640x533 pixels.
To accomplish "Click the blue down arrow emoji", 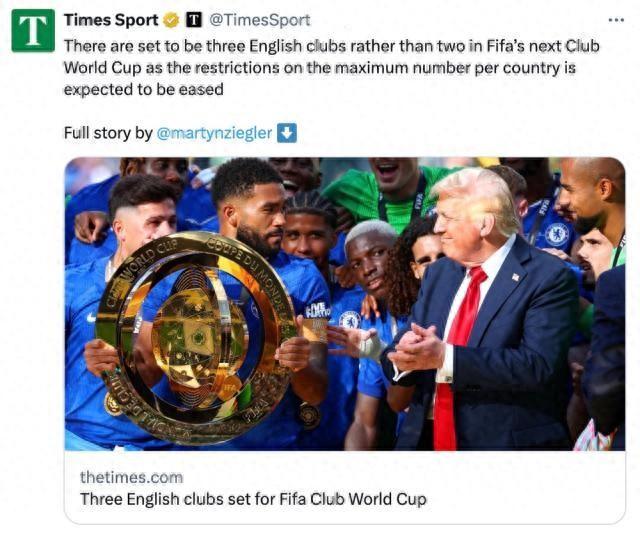I will (x=287, y=133).
